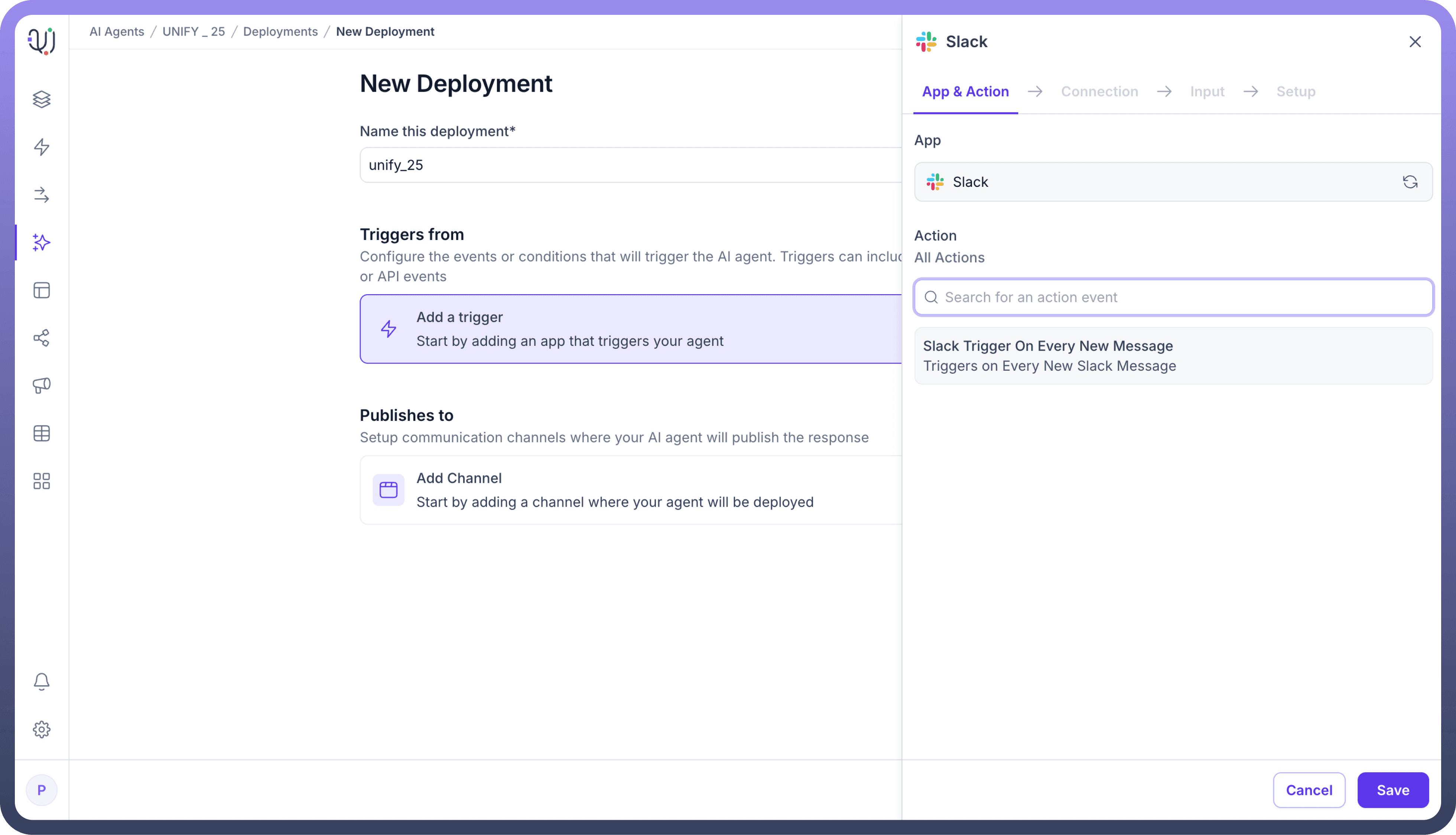Click the megaphone sidebar icon
Viewport: 1456px width, 835px height.
(x=41, y=386)
